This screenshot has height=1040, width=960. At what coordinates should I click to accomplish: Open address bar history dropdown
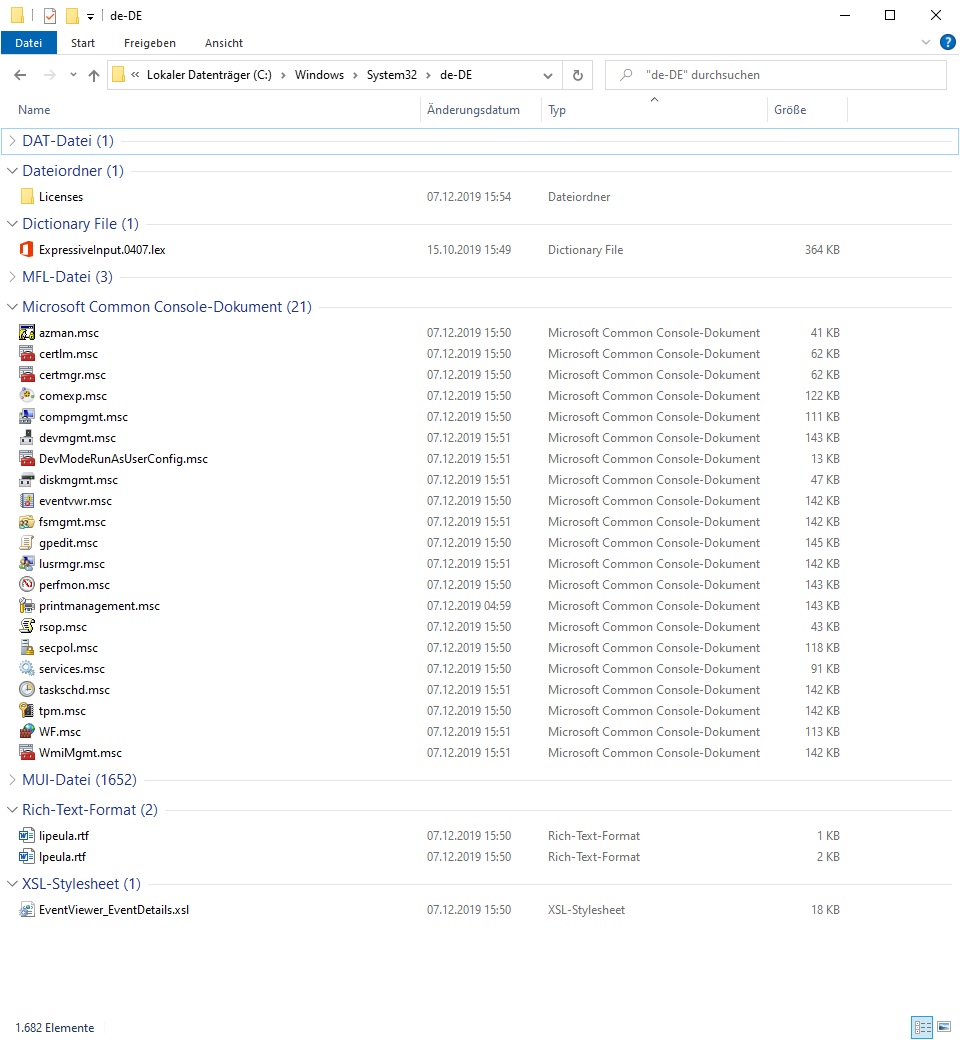tap(548, 75)
